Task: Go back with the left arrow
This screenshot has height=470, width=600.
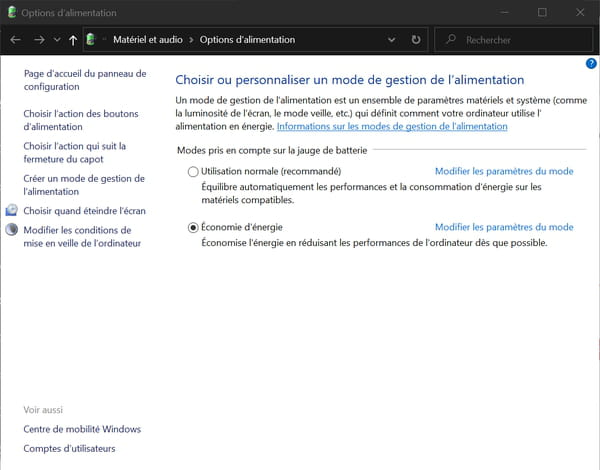Action: coord(15,39)
